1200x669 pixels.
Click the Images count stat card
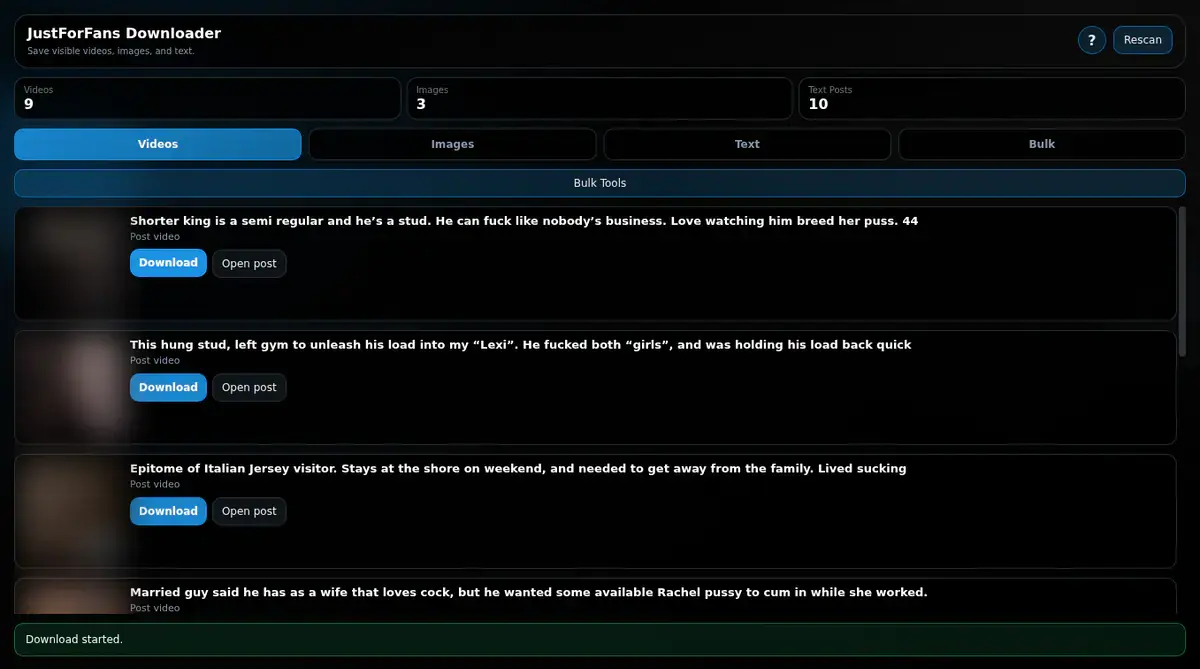(600, 99)
